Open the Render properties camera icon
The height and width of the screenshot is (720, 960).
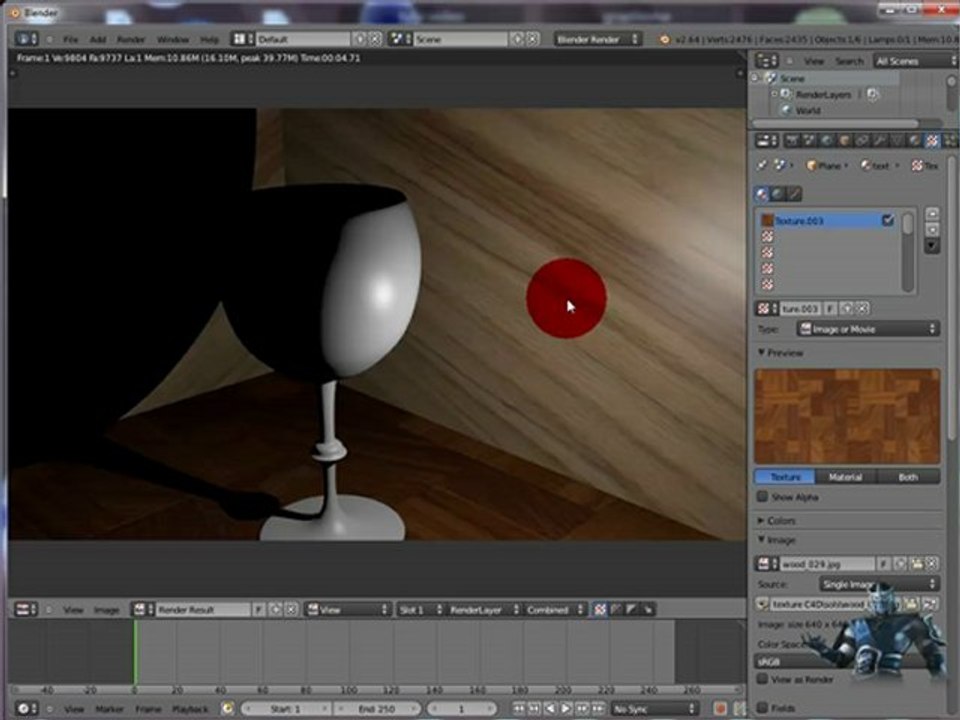792,141
